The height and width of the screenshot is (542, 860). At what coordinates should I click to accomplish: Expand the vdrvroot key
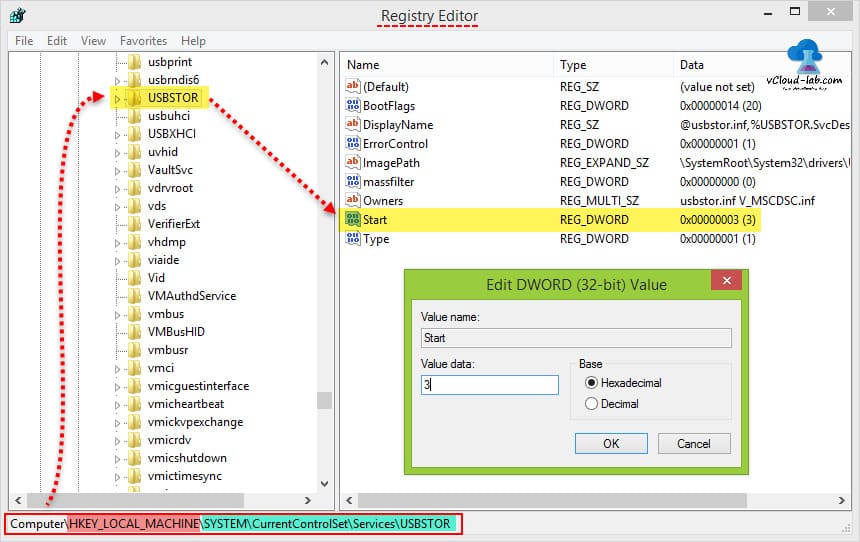pyautogui.click(x=117, y=189)
